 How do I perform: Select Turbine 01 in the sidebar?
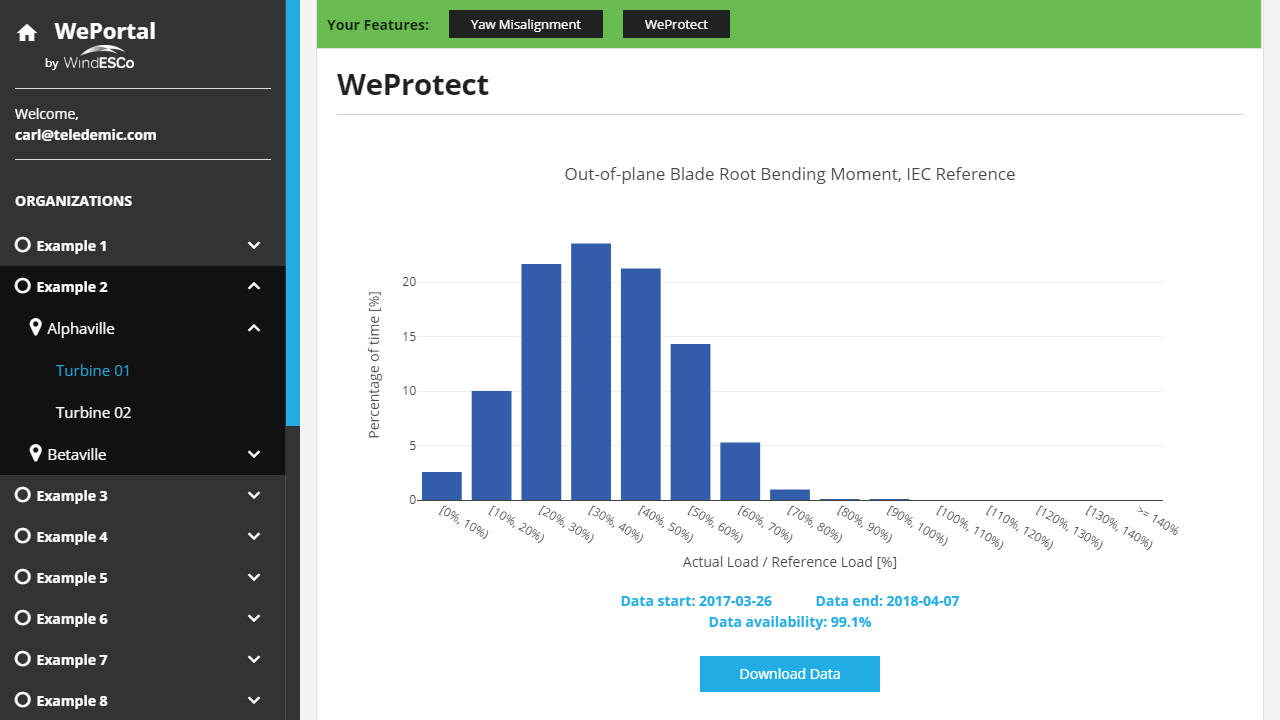pos(93,370)
